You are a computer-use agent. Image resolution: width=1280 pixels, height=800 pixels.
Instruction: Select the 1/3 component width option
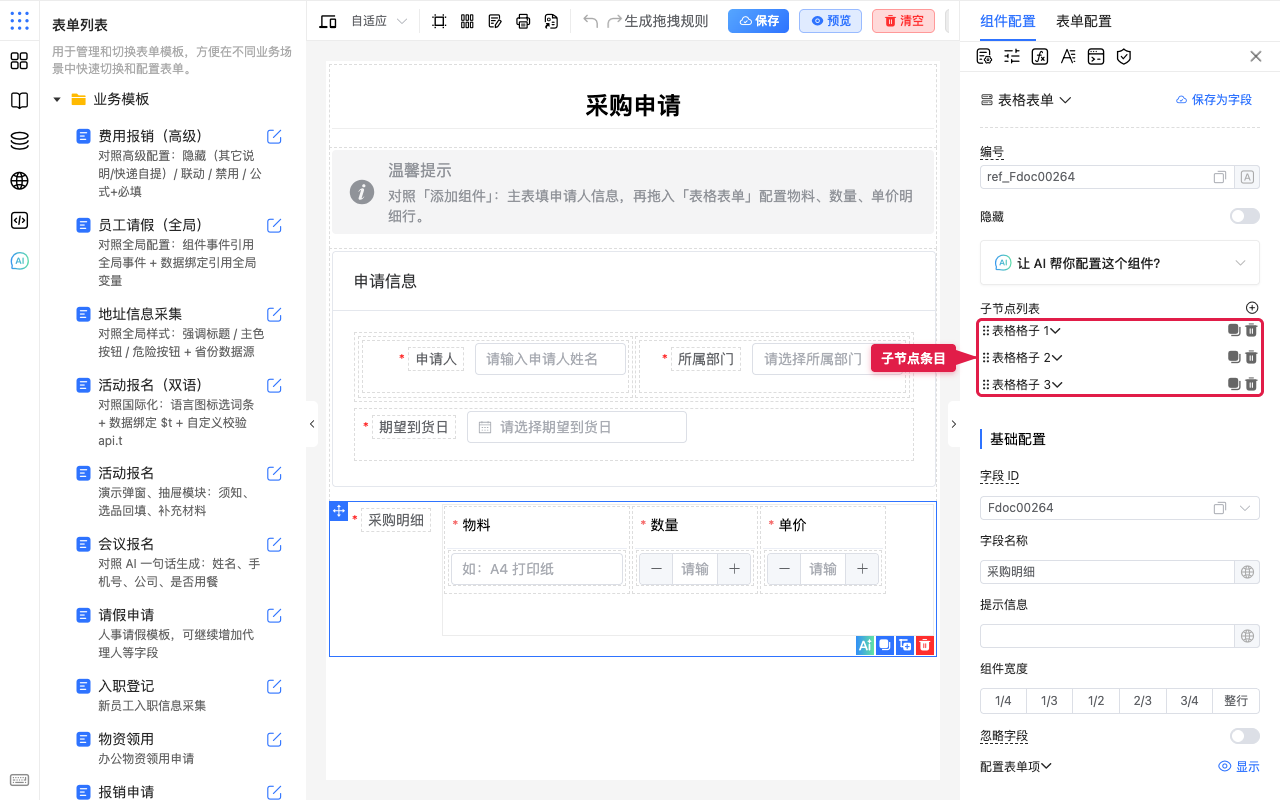click(1049, 701)
